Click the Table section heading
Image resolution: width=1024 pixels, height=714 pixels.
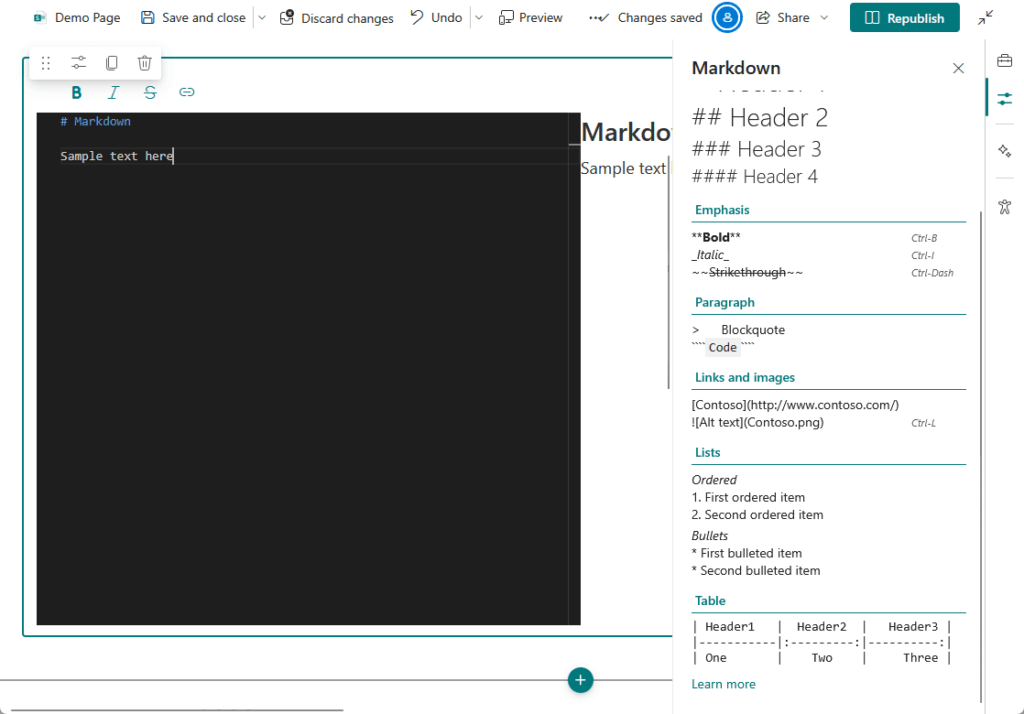click(710, 601)
